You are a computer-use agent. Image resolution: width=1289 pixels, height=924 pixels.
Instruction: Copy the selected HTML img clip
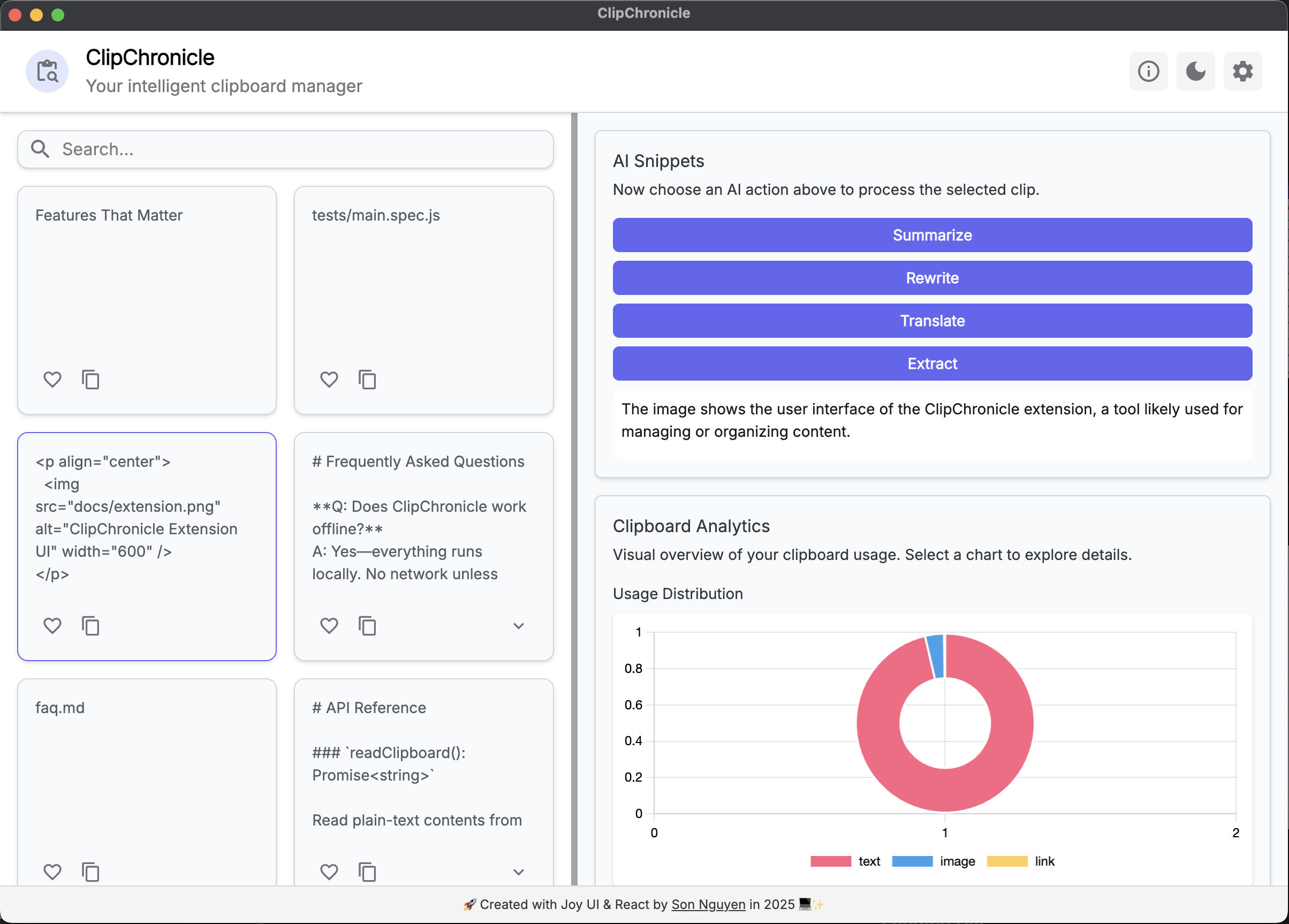pyautogui.click(x=90, y=625)
